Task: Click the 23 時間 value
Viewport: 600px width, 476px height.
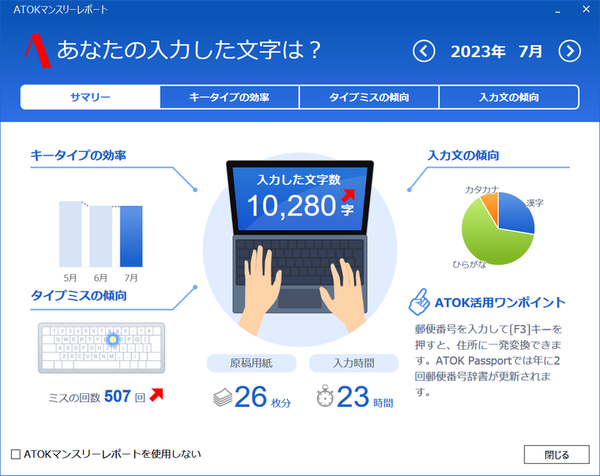Action: coord(365,397)
